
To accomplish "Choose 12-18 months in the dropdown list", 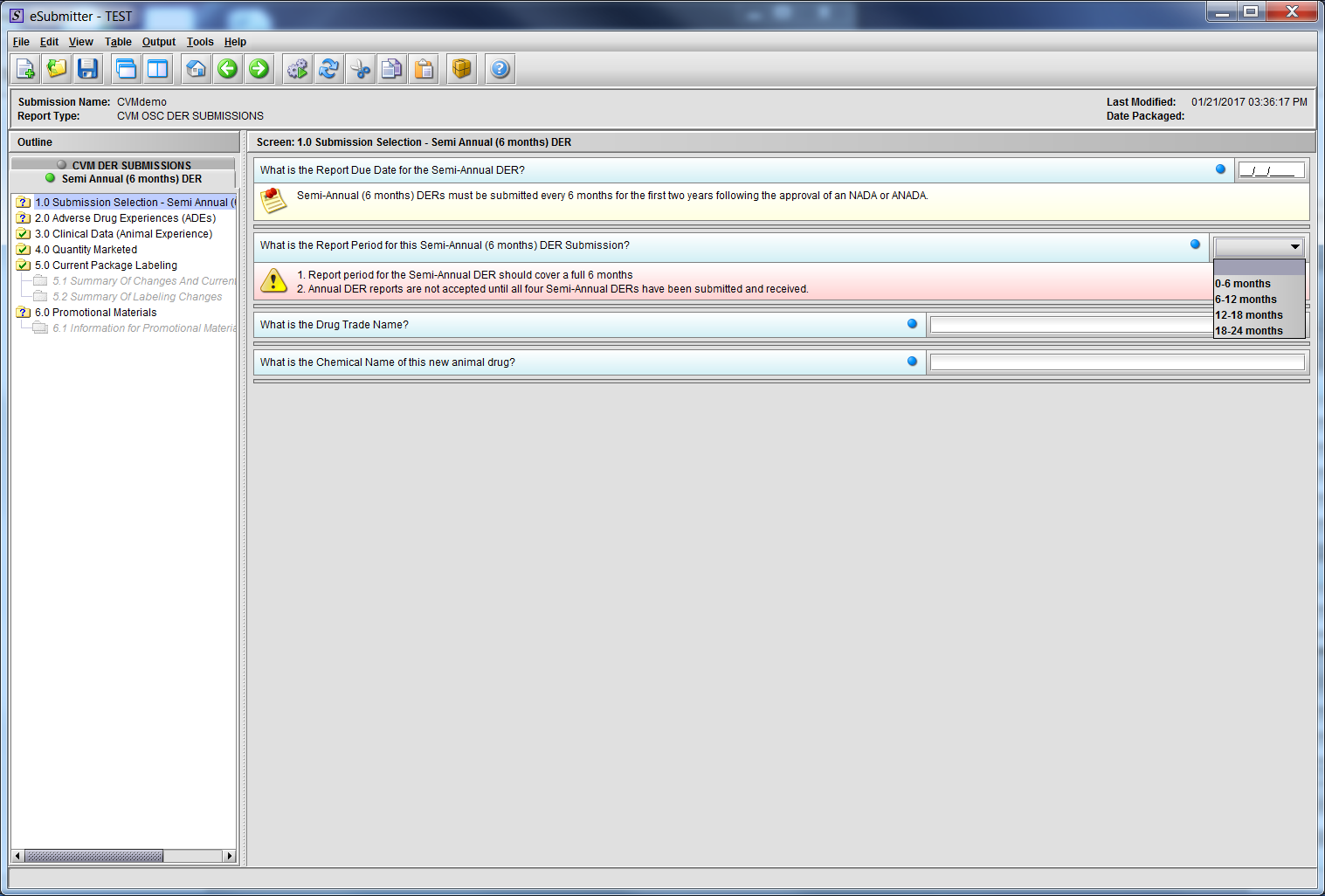I will [x=1249, y=315].
